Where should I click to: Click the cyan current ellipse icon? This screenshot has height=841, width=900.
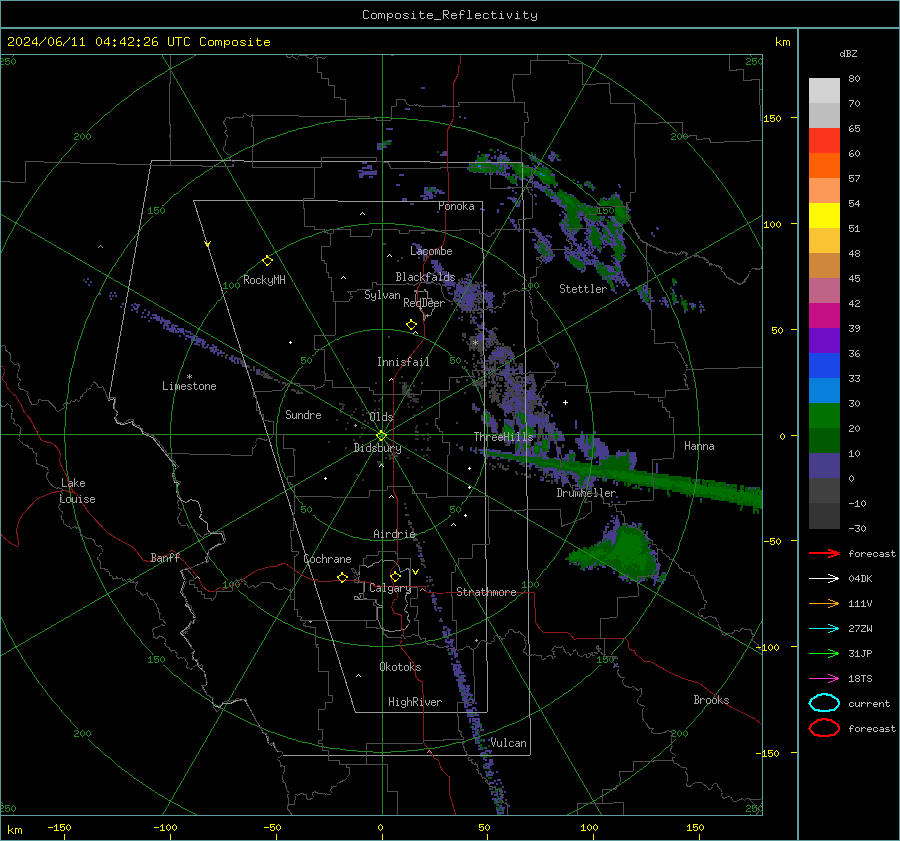824,703
